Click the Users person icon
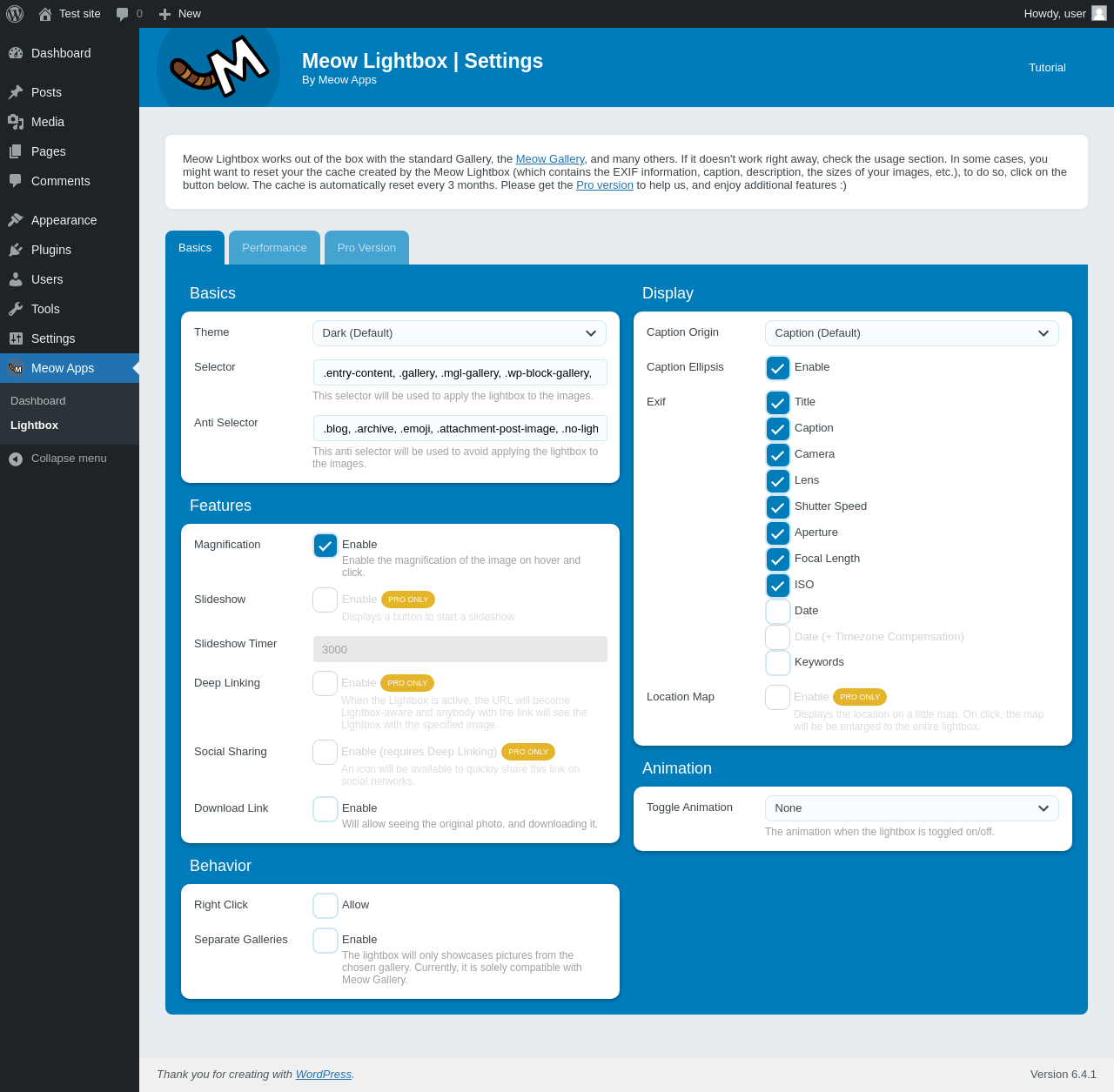 (x=16, y=279)
